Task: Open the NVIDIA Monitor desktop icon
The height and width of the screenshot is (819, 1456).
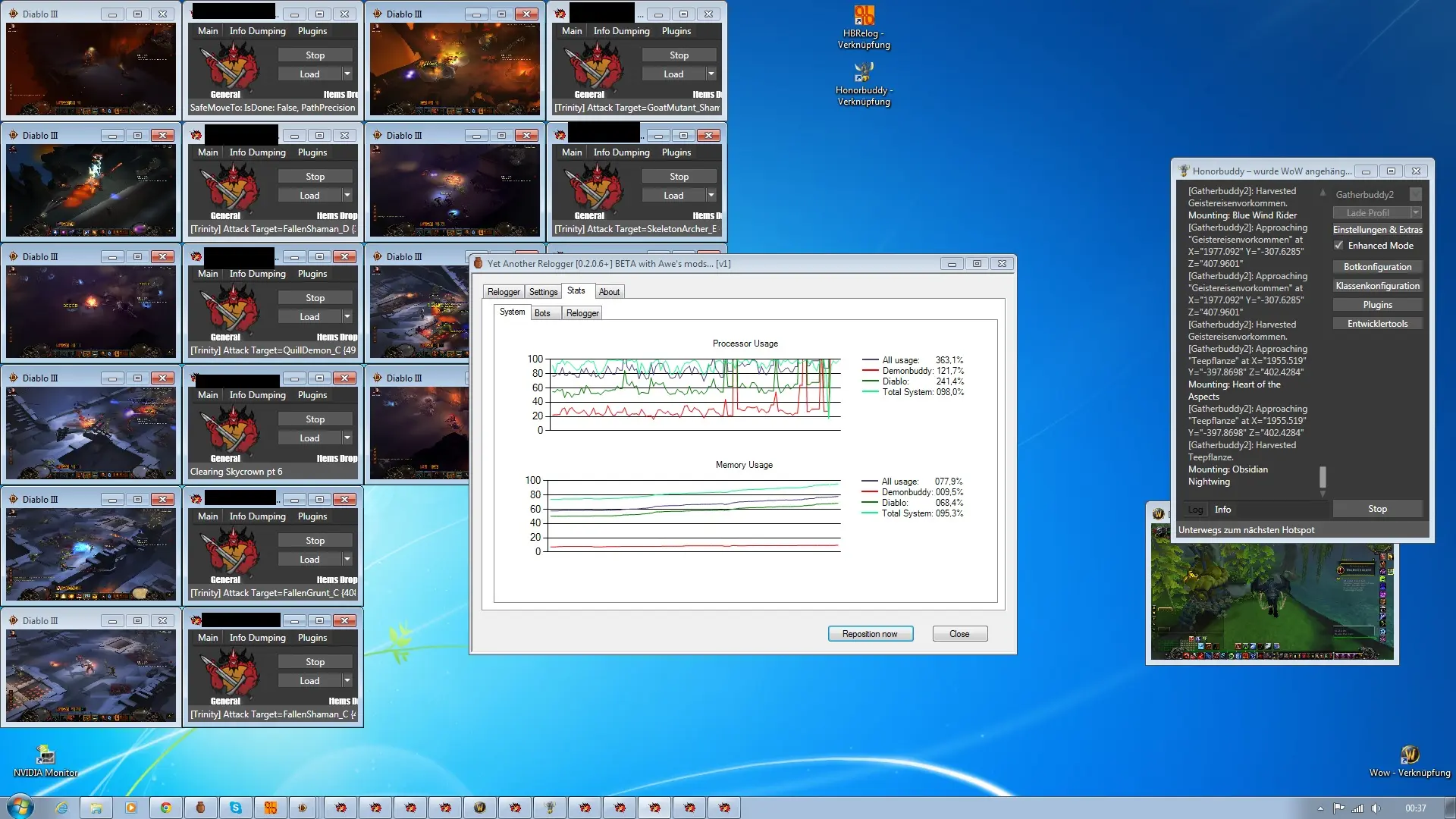Action: 45,761
